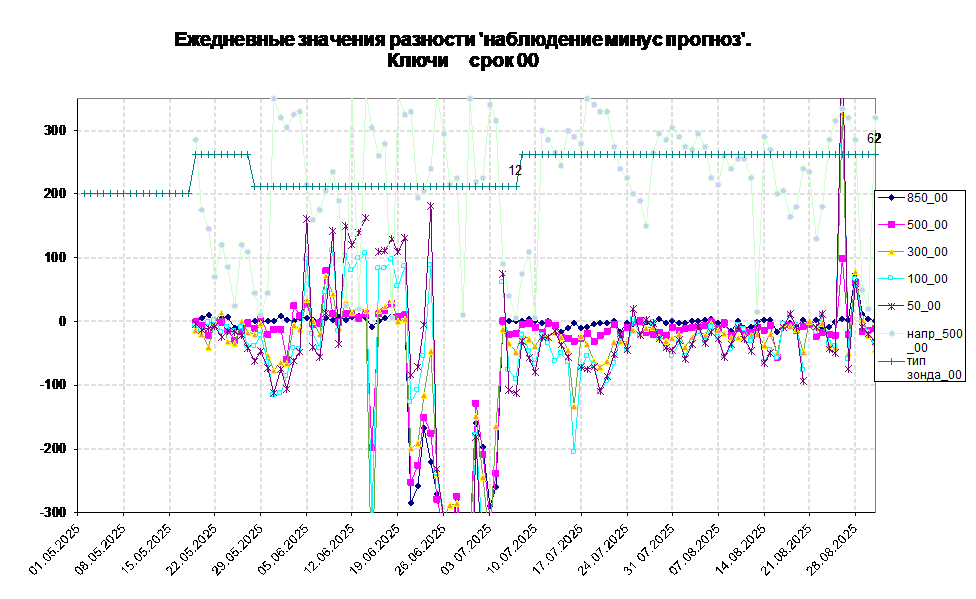Select the 100_00 legend label
This screenshot has height=599, width=976.
point(927,279)
